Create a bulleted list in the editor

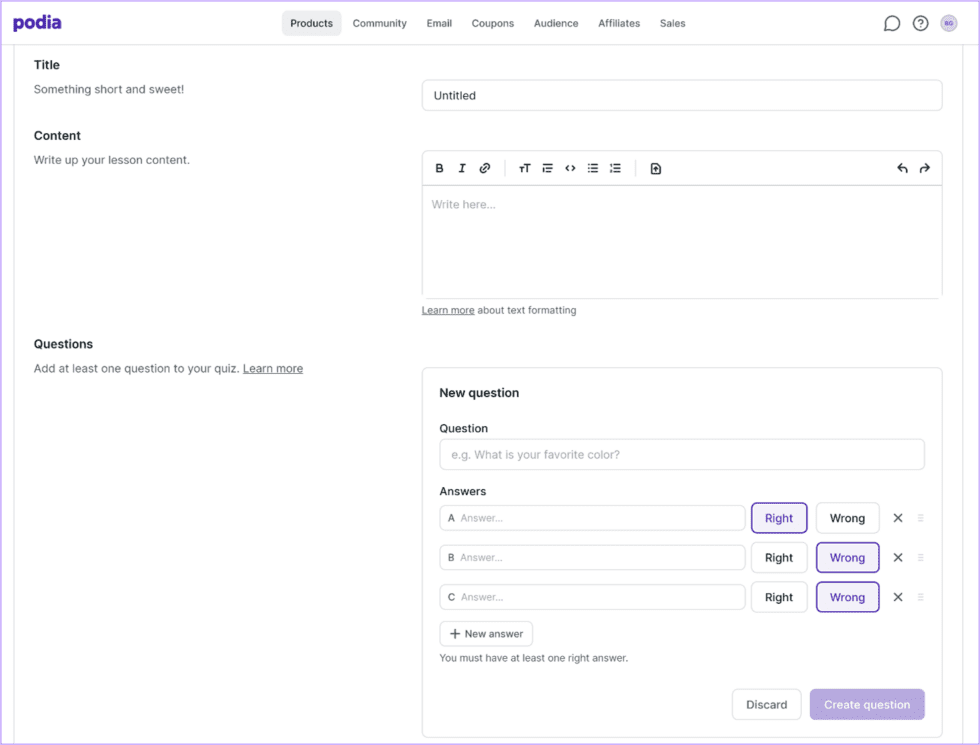[592, 168]
